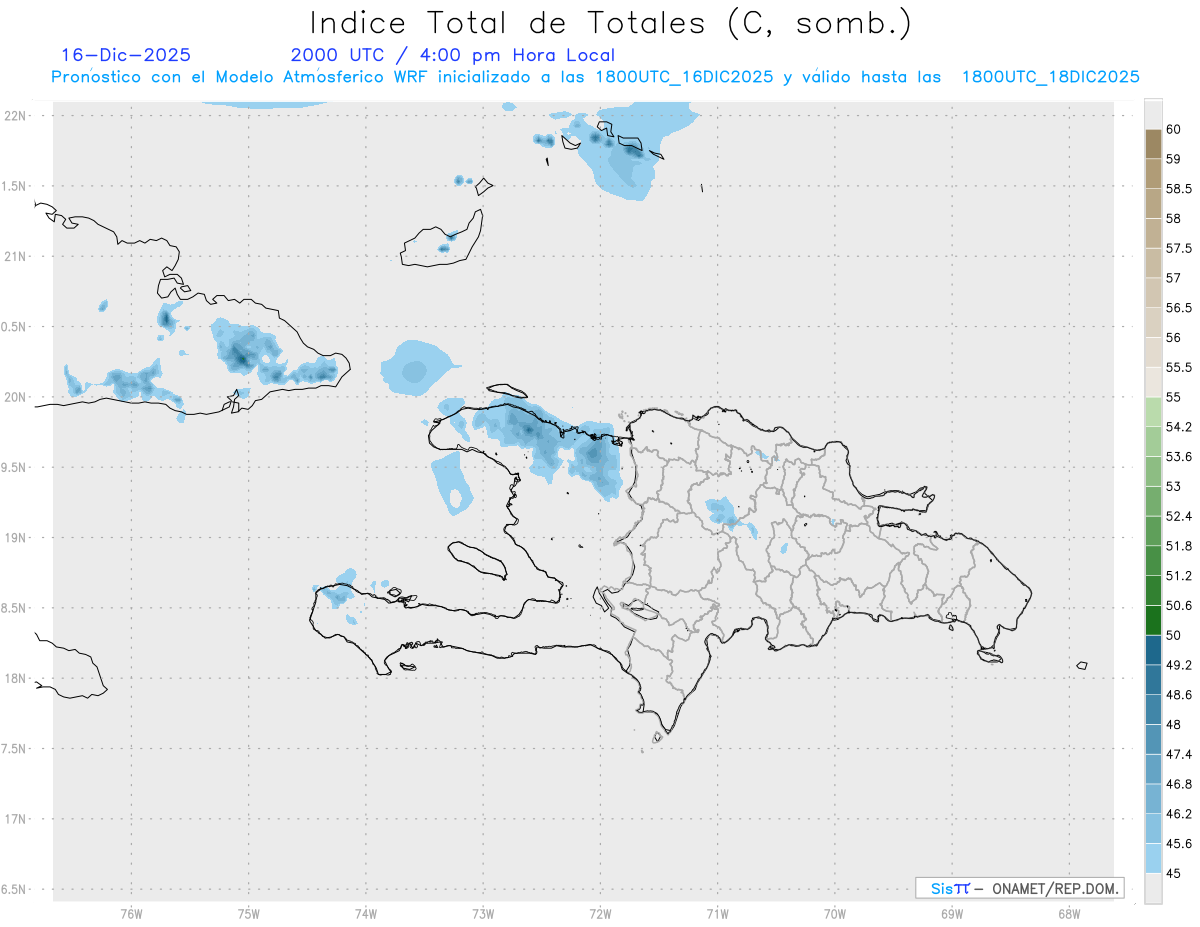Click the colorbar value '60'
The height and width of the screenshot is (927, 1200).
pos(1173,129)
